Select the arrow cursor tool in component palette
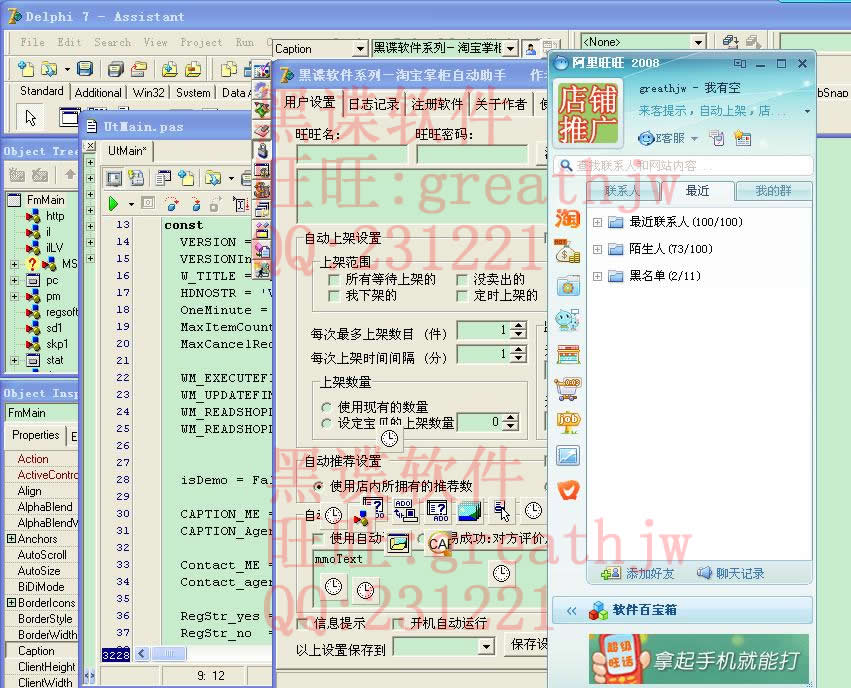This screenshot has height=688, width=851. point(31,117)
